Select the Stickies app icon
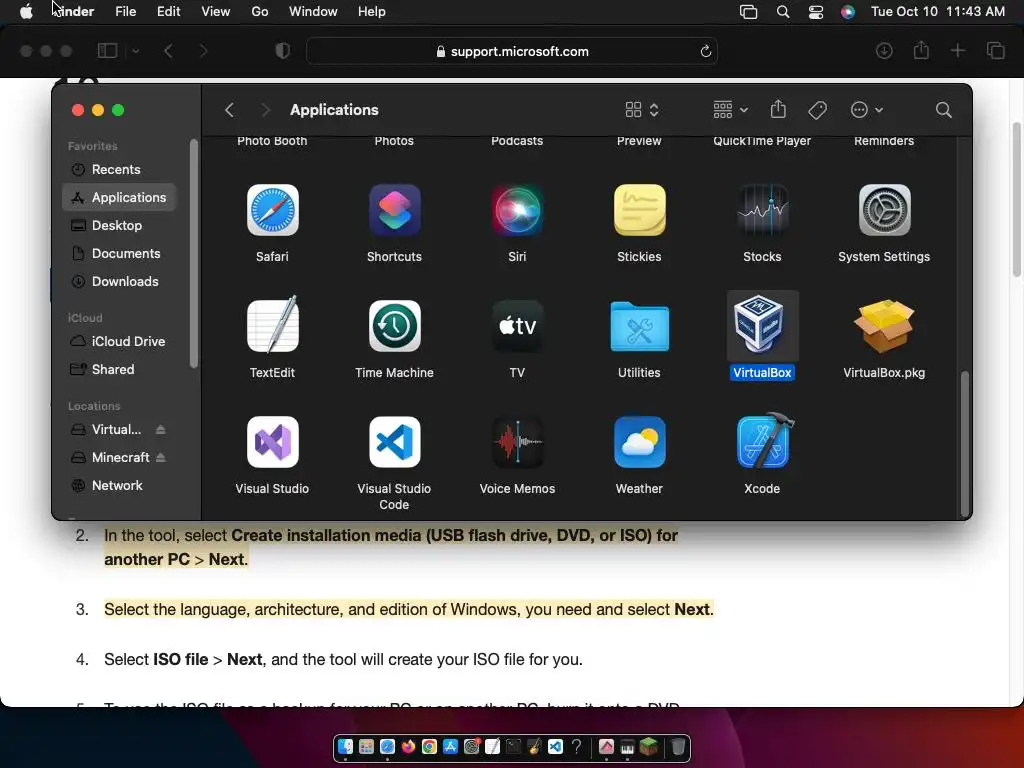This screenshot has height=768, width=1024. (x=639, y=210)
